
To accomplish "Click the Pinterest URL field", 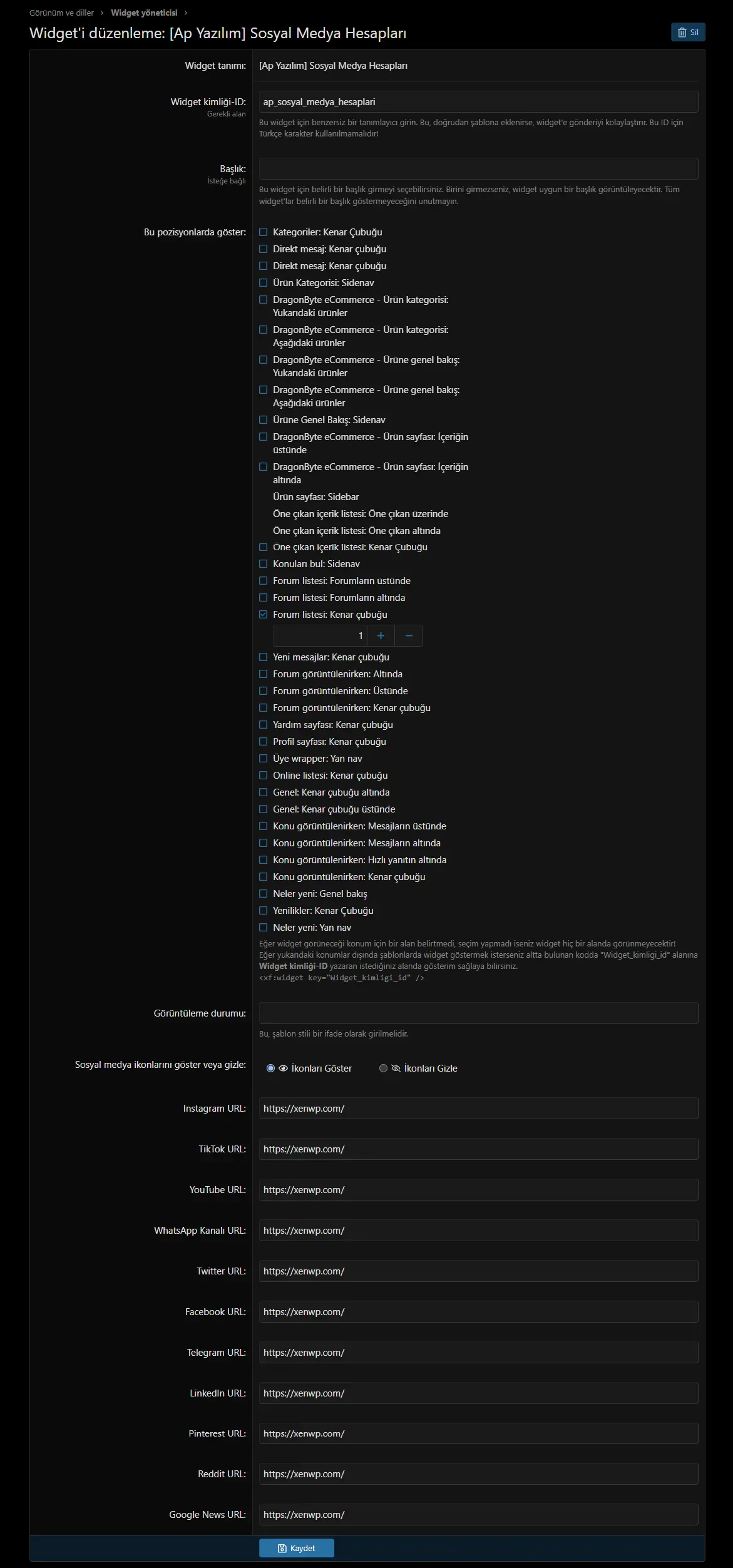I will click(478, 1433).
